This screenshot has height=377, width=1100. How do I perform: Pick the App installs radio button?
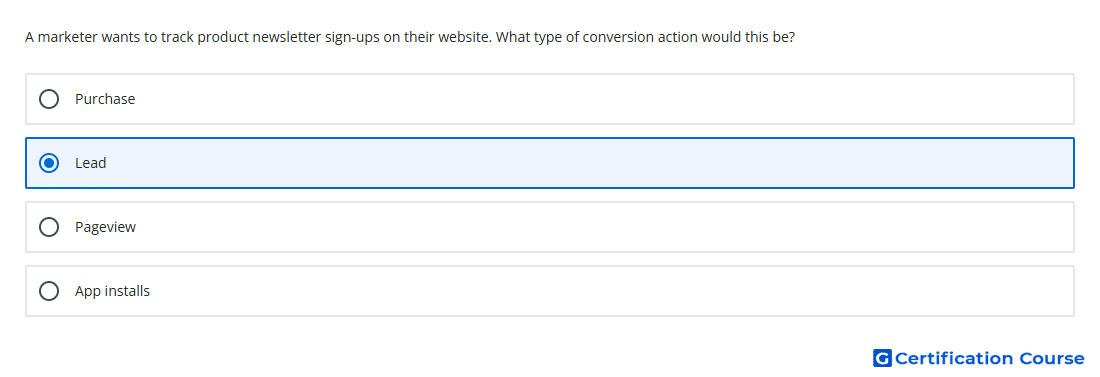[49, 291]
